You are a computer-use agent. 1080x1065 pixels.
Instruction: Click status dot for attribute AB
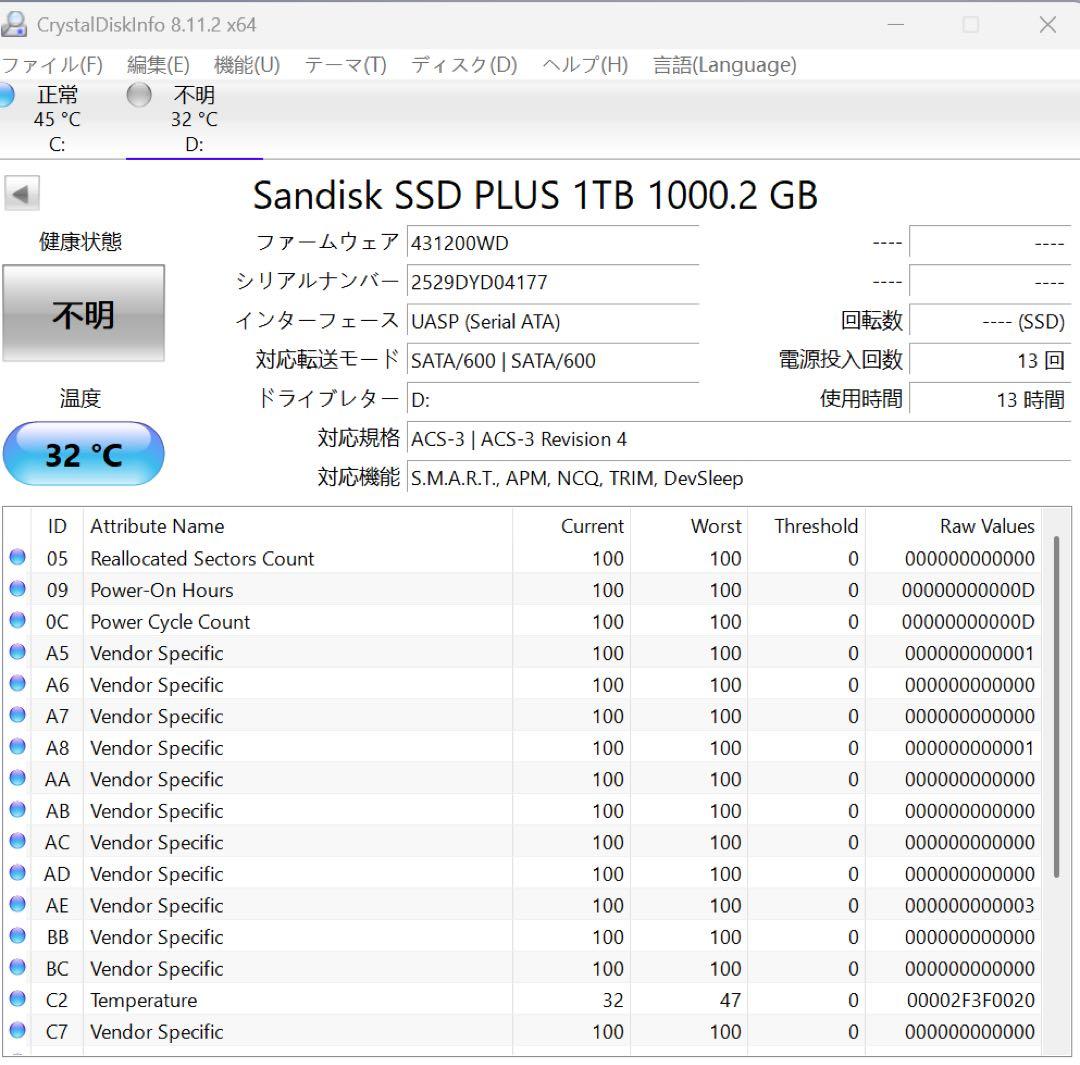tap(17, 809)
